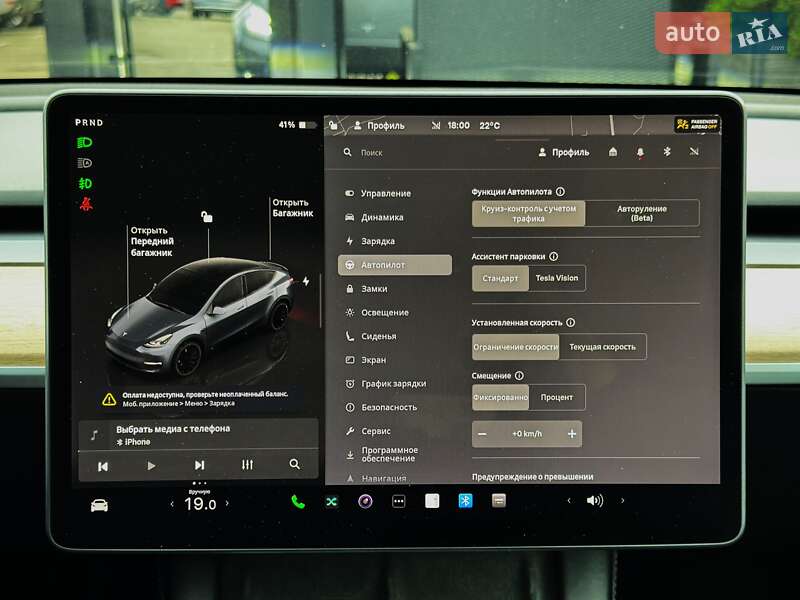This screenshot has width=800, height=600.
Task: Show info for Смещение
Action: (519, 376)
